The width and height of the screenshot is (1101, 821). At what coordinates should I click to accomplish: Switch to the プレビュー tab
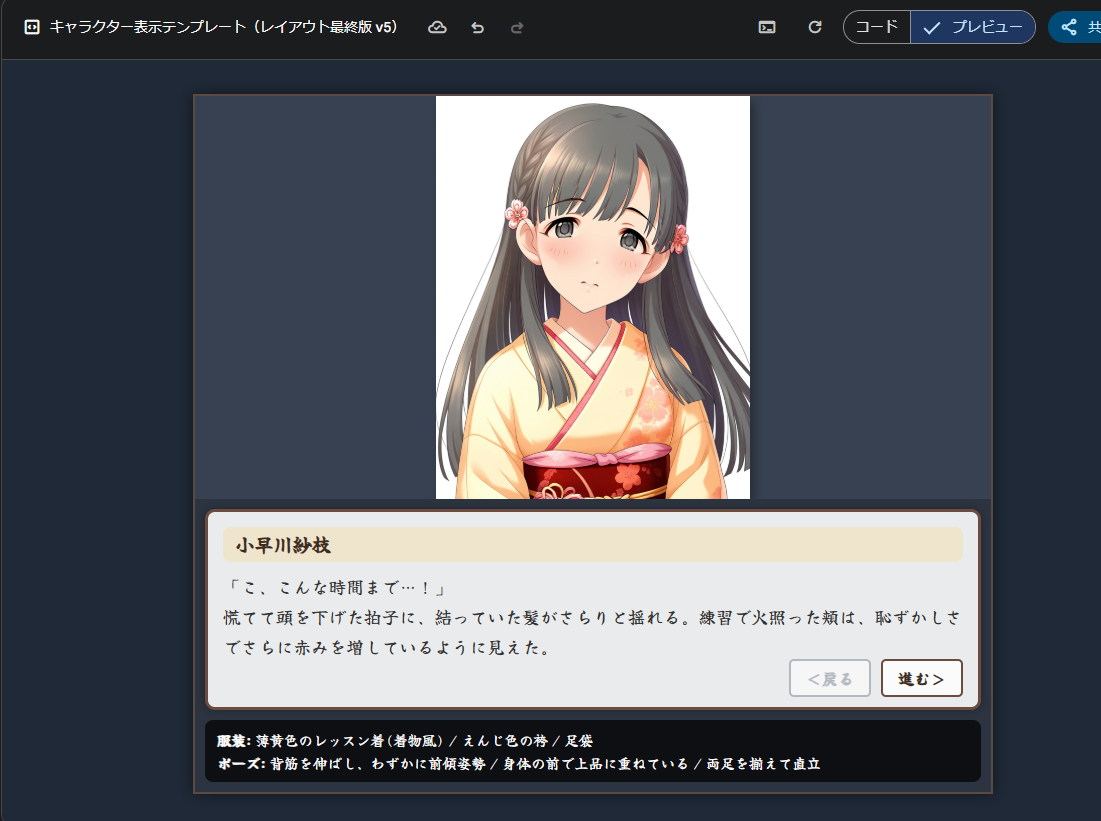pyautogui.click(x=973, y=27)
